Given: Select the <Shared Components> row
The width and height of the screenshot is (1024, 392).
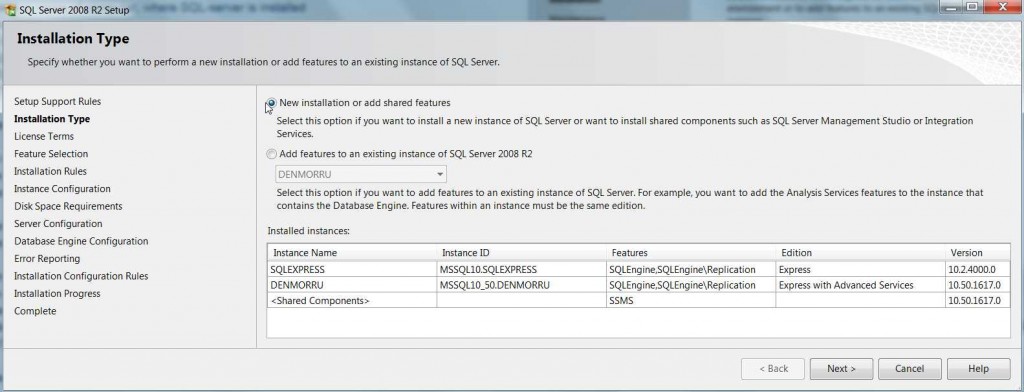Looking at the screenshot, I should [638, 301].
